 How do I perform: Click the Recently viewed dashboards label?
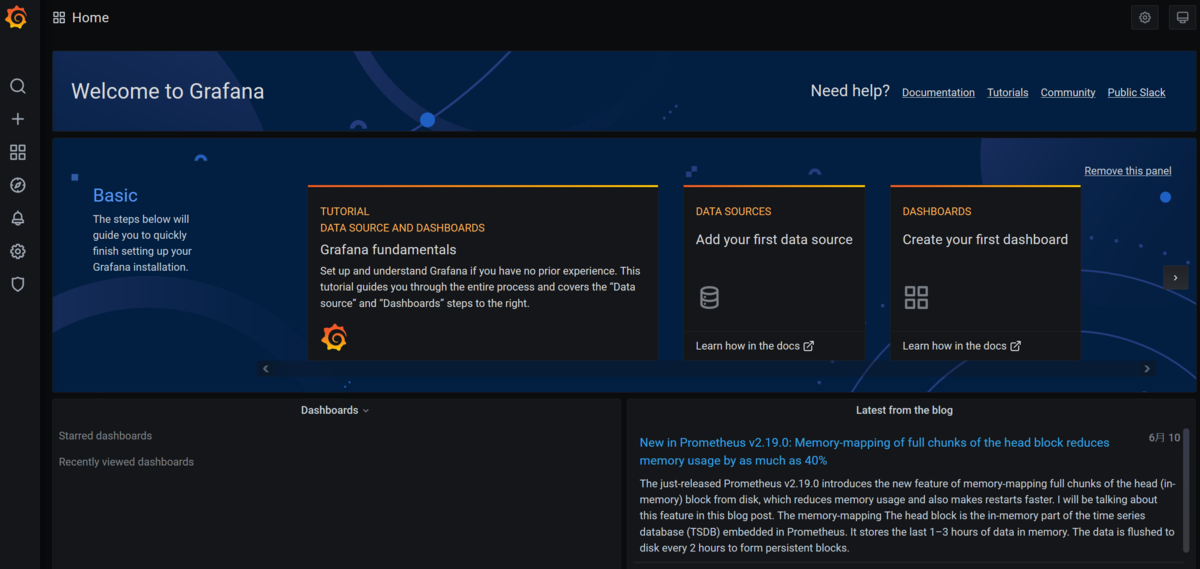(x=126, y=462)
